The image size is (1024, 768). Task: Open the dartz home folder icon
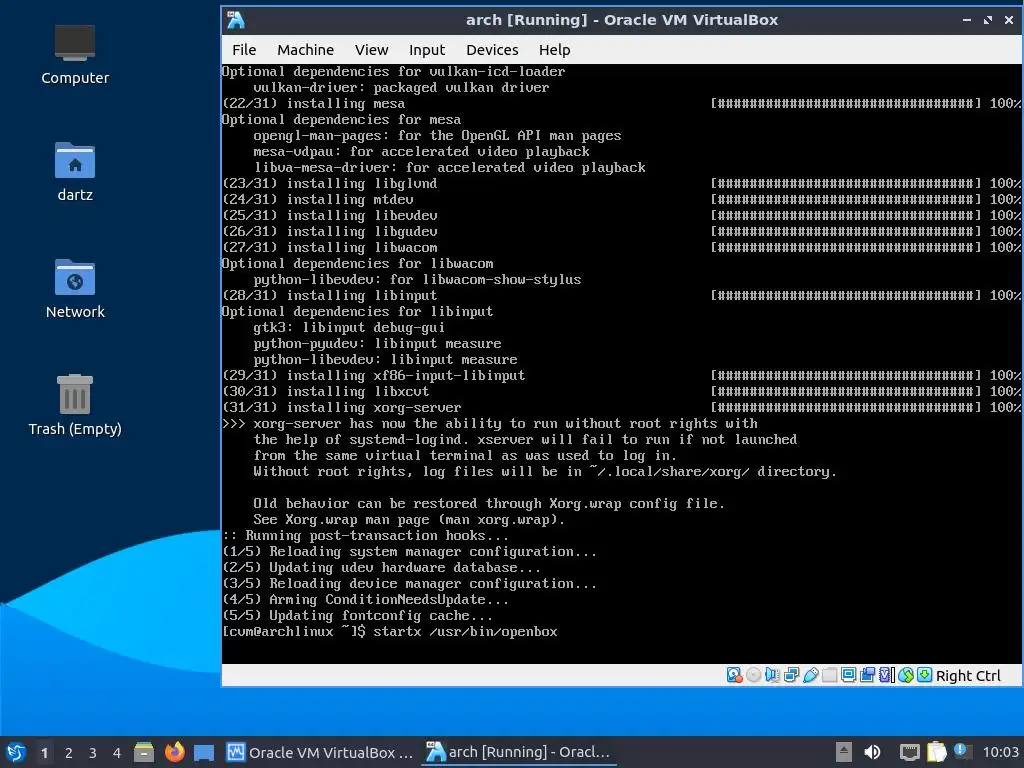point(74,172)
